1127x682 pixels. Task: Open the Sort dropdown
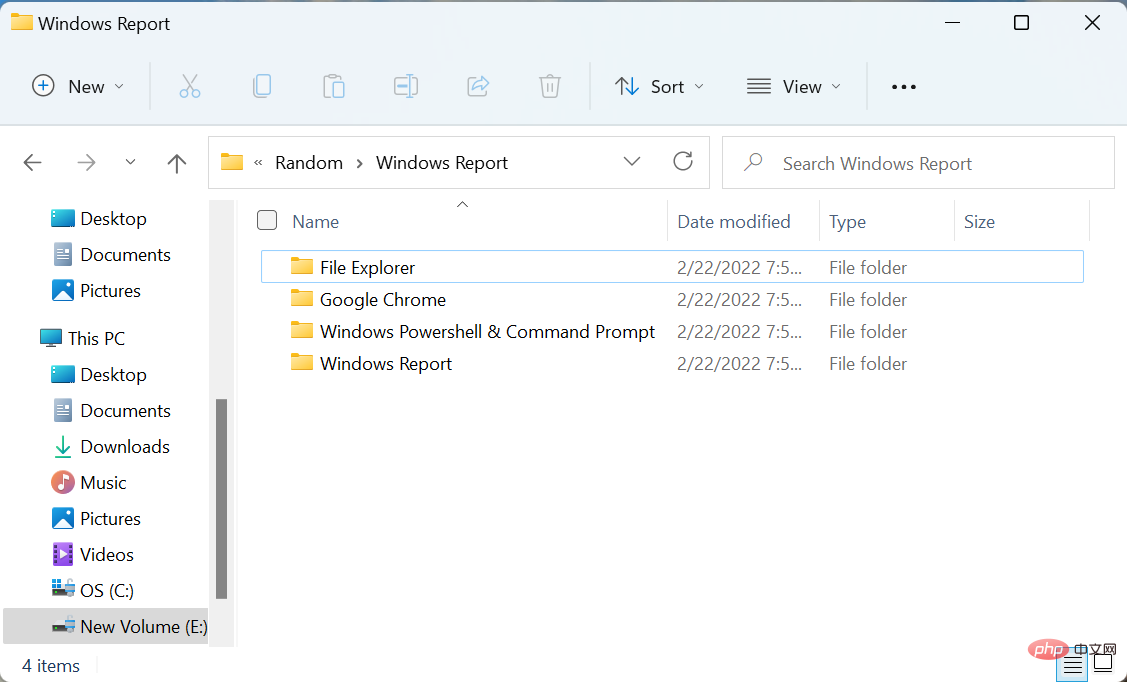[x=659, y=86]
